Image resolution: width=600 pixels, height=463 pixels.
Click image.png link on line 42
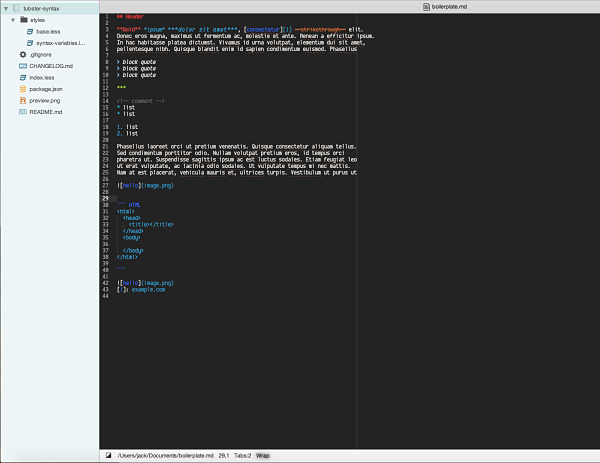click(157, 283)
